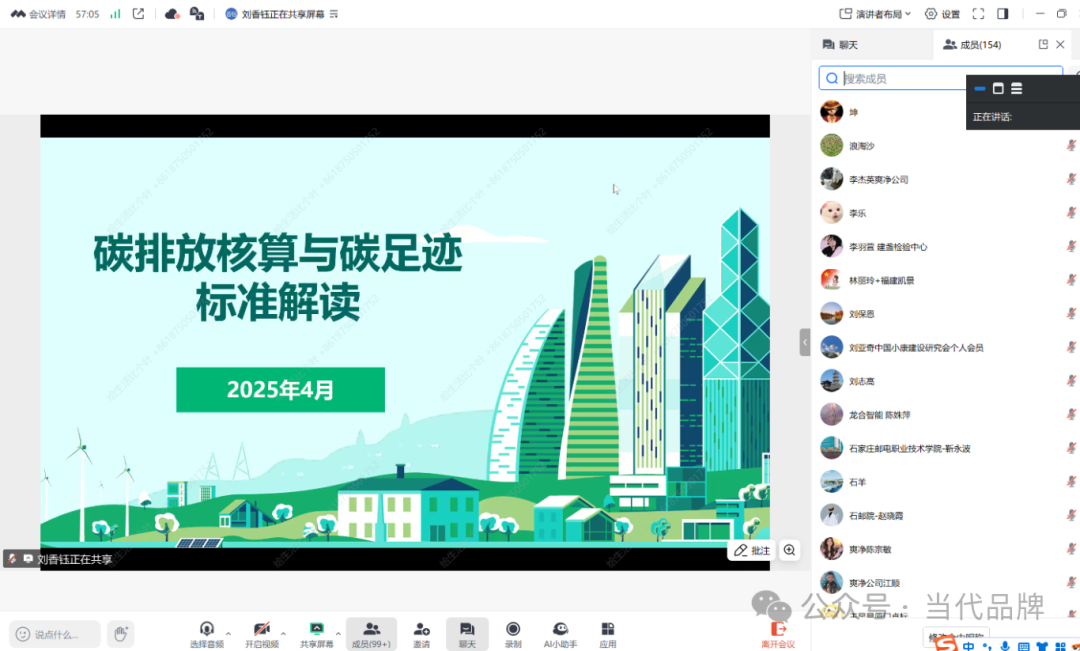
Task: Expand arrow next to 共享屏幕
Action: coord(338,633)
